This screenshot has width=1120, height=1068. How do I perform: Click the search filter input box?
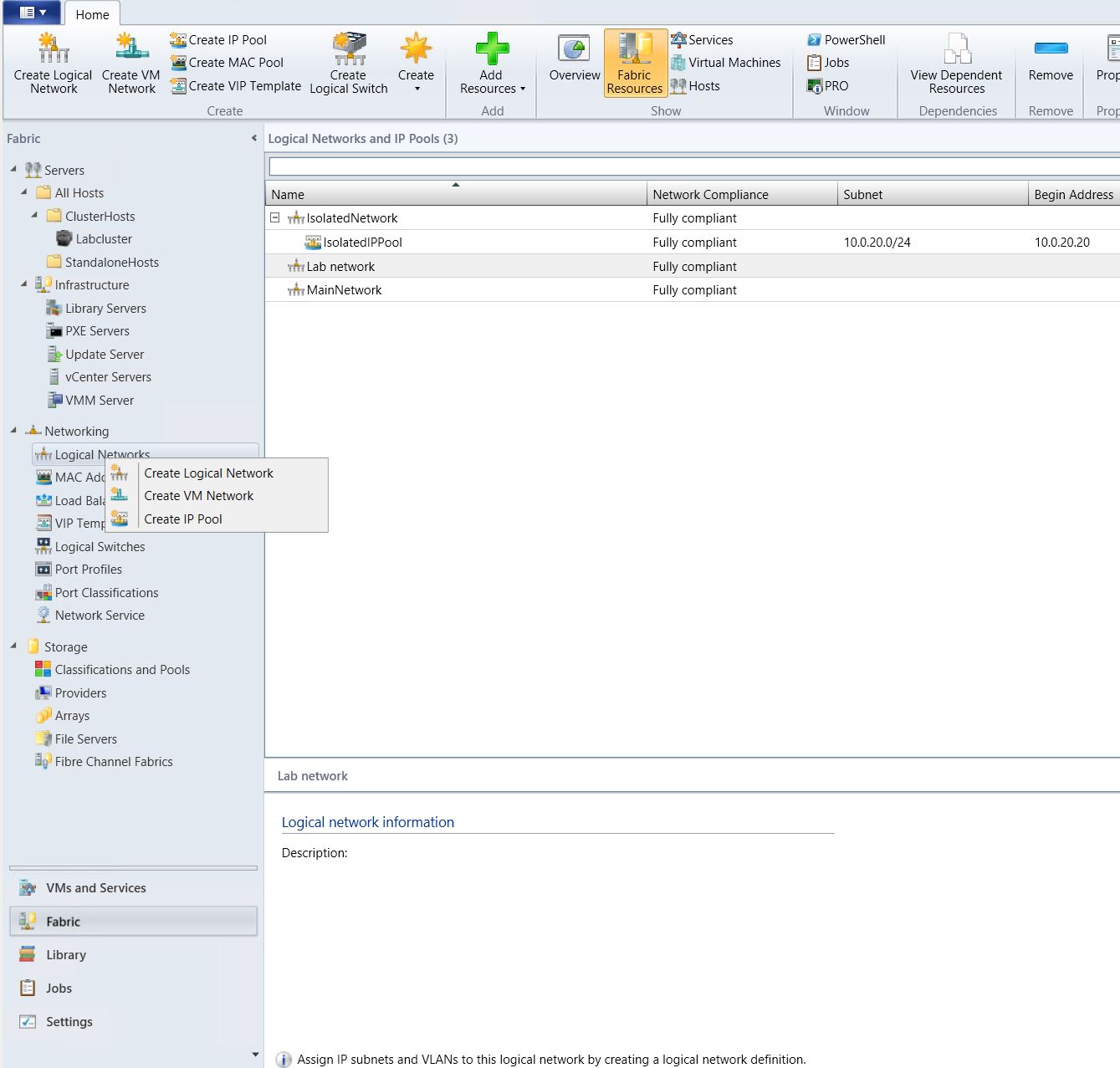pos(693,166)
